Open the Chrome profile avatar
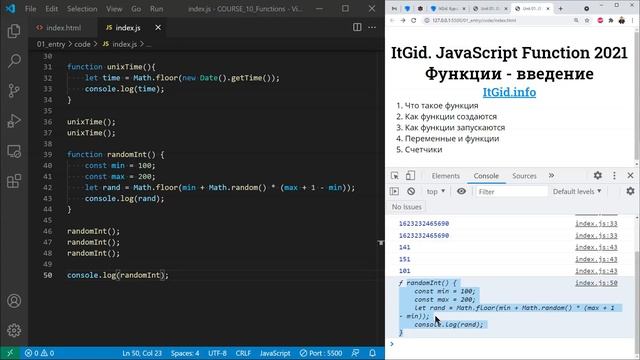The height and width of the screenshot is (360, 640). pos(622,20)
